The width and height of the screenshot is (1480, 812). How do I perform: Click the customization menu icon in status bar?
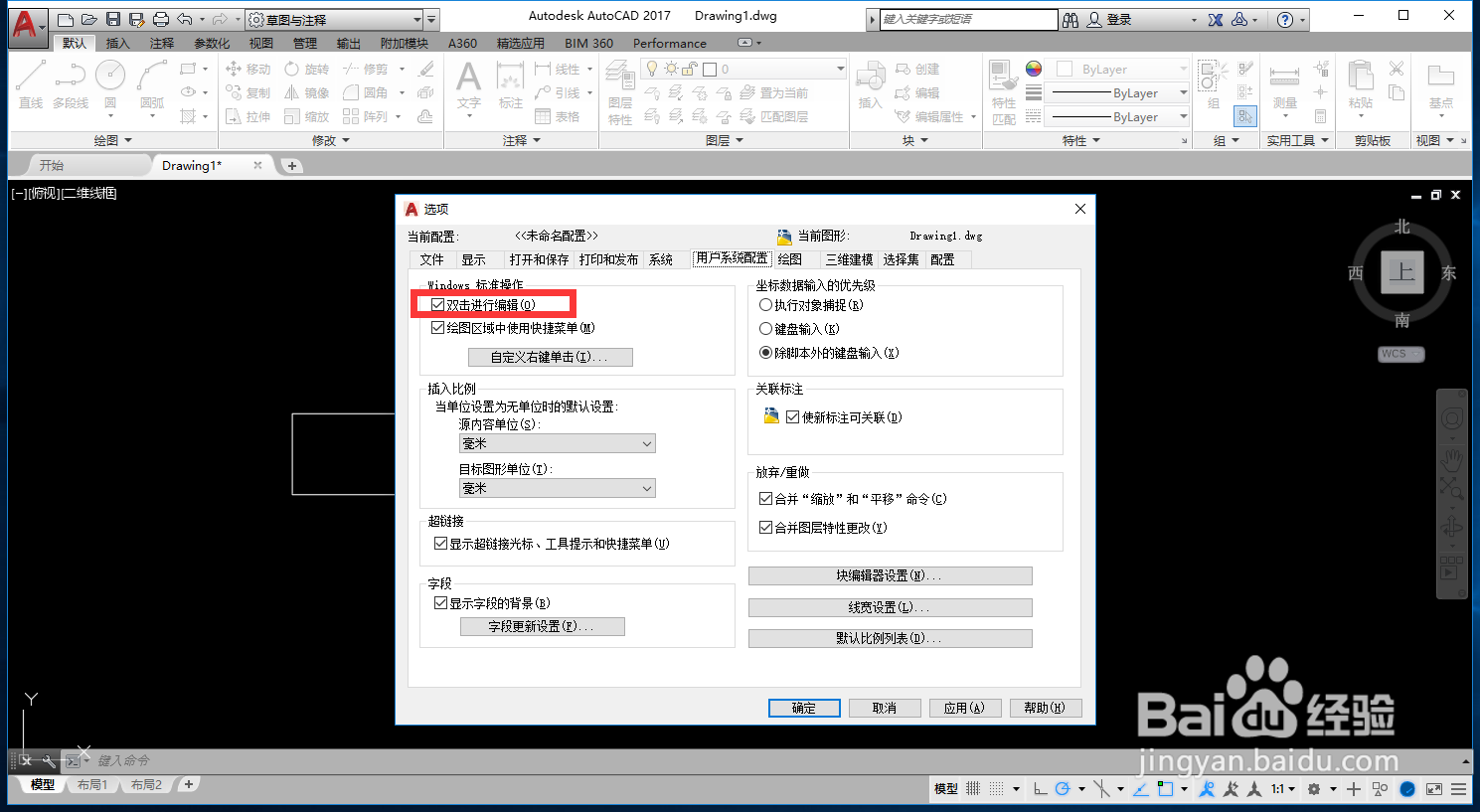(x=1458, y=789)
